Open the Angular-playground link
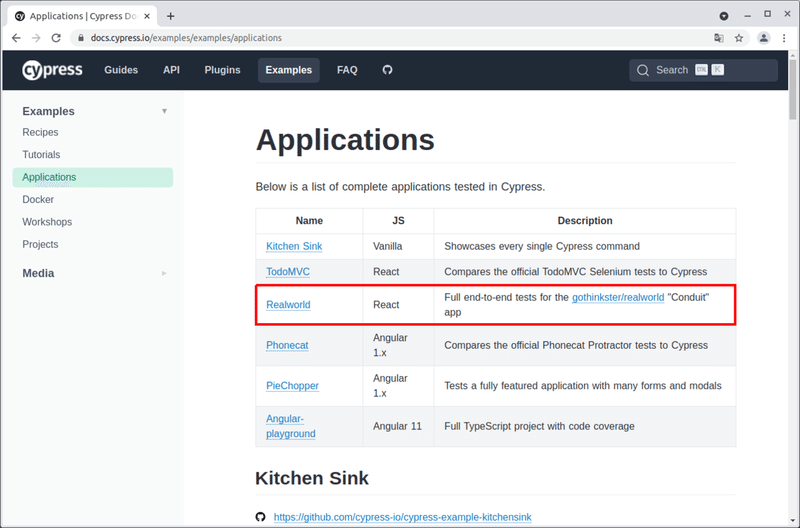The height and width of the screenshot is (528, 800). click(291, 426)
